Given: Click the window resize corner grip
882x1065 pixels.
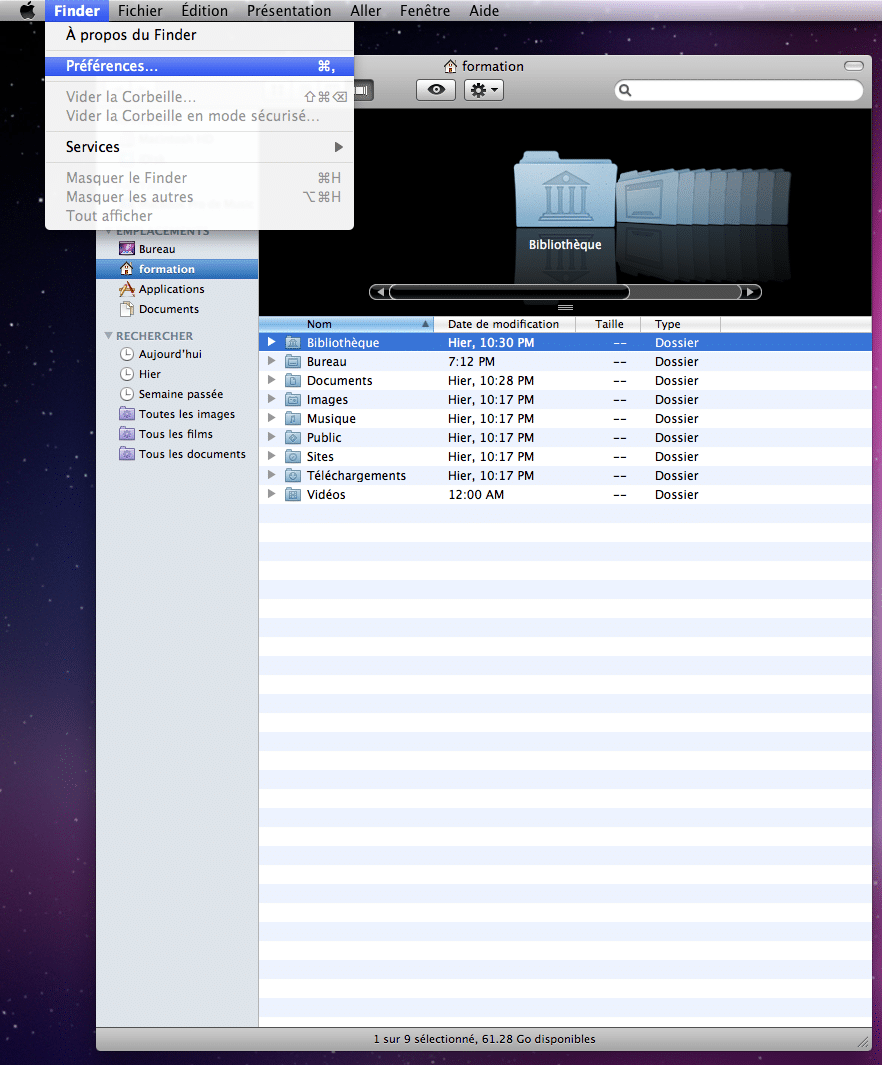Looking at the screenshot, I should (863, 1041).
